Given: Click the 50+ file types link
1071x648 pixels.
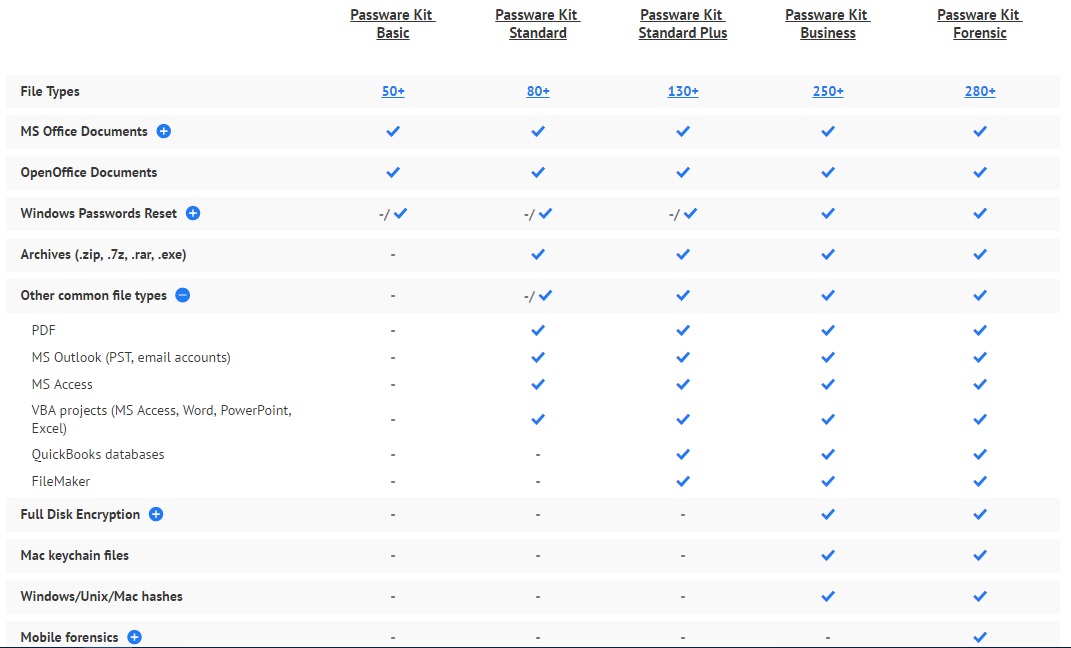Looking at the screenshot, I should (393, 91).
